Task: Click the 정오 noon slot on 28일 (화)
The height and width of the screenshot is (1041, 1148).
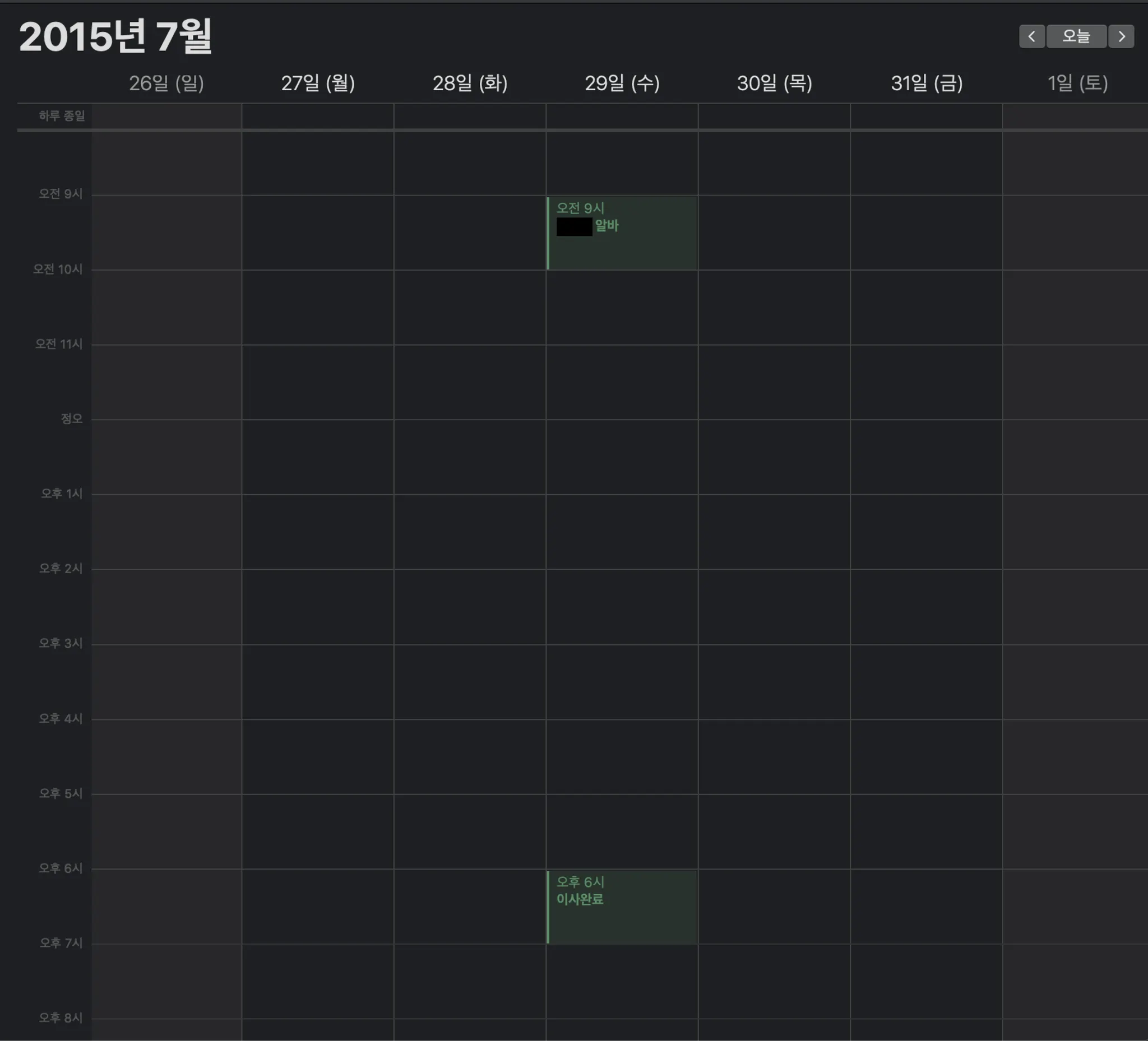Action: [x=470, y=457]
